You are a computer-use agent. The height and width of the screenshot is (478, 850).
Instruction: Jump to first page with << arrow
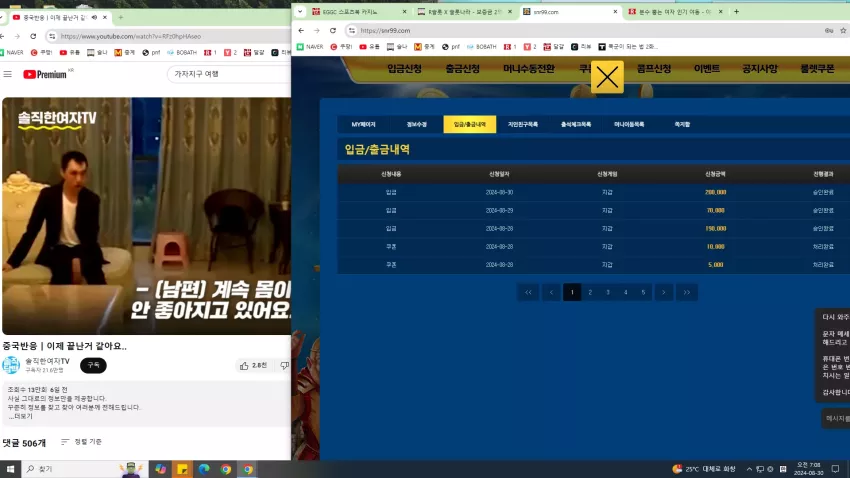[528, 293]
